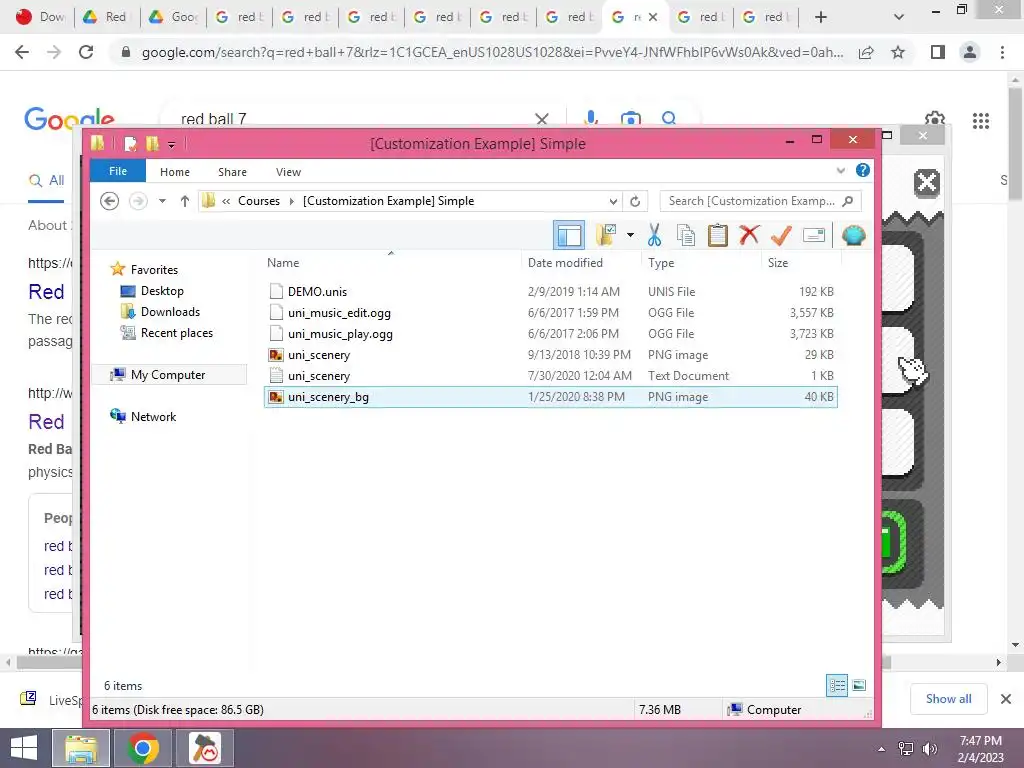Select the DEMO.unis file

pos(551,291)
